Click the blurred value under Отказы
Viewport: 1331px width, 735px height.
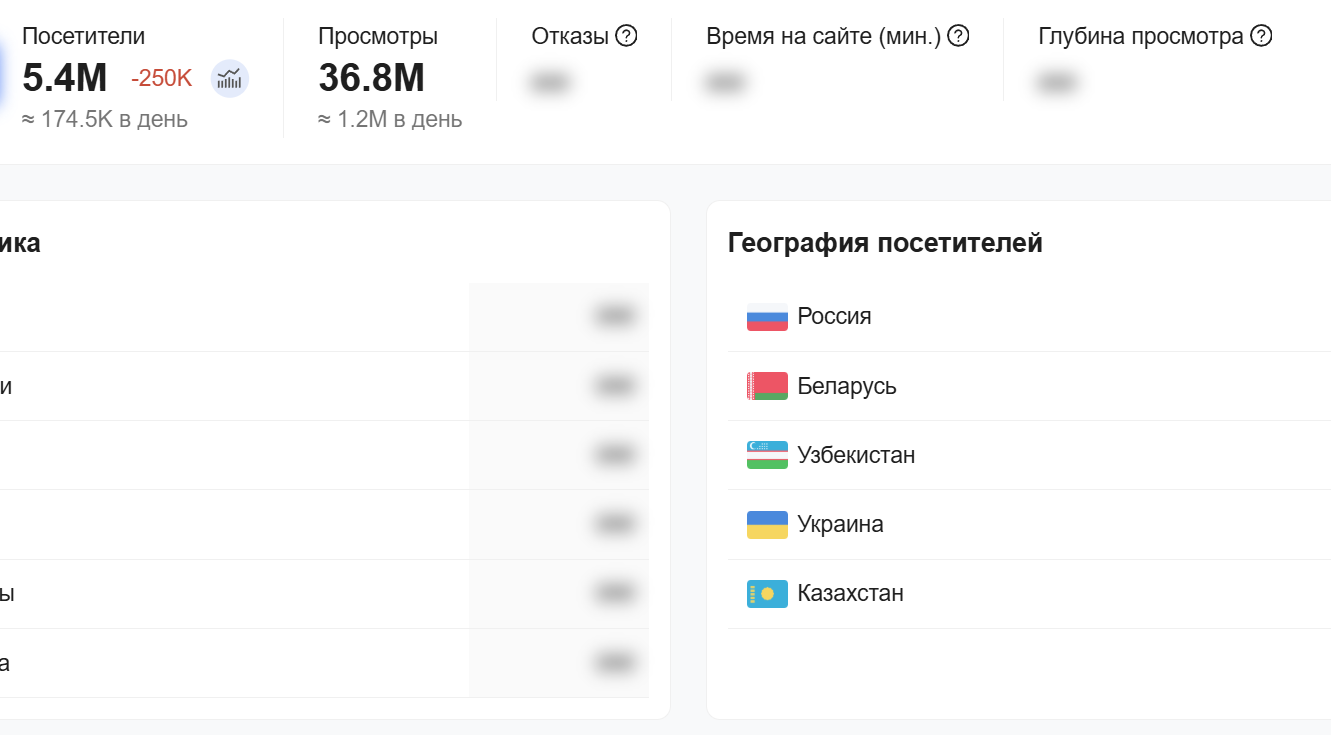tap(549, 83)
